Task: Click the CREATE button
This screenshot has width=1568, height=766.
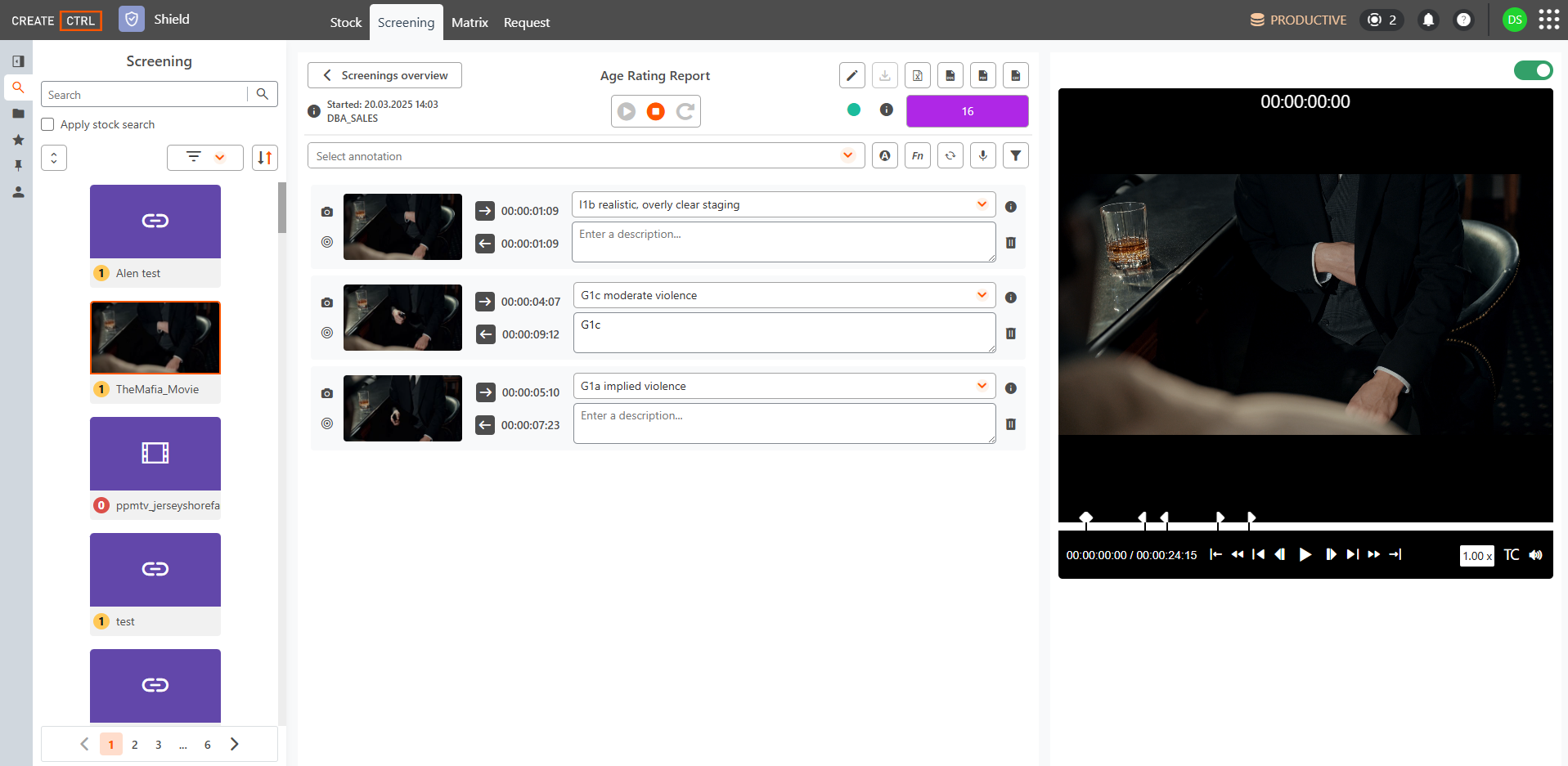Action: coord(33,20)
